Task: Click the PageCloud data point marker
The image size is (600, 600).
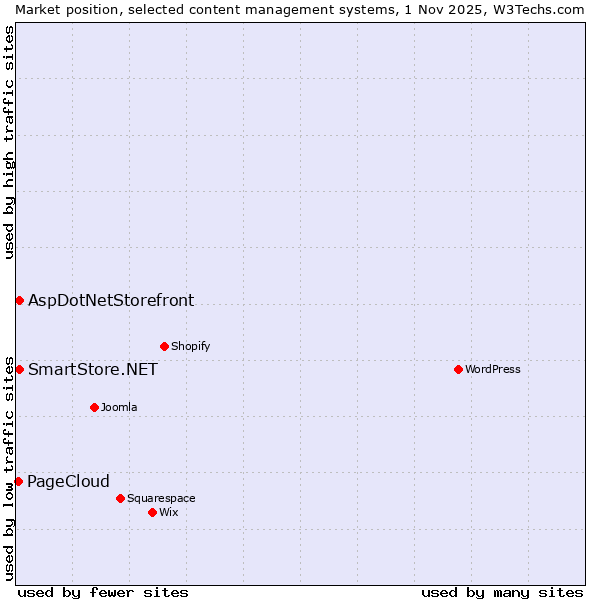Action: point(18,481)
